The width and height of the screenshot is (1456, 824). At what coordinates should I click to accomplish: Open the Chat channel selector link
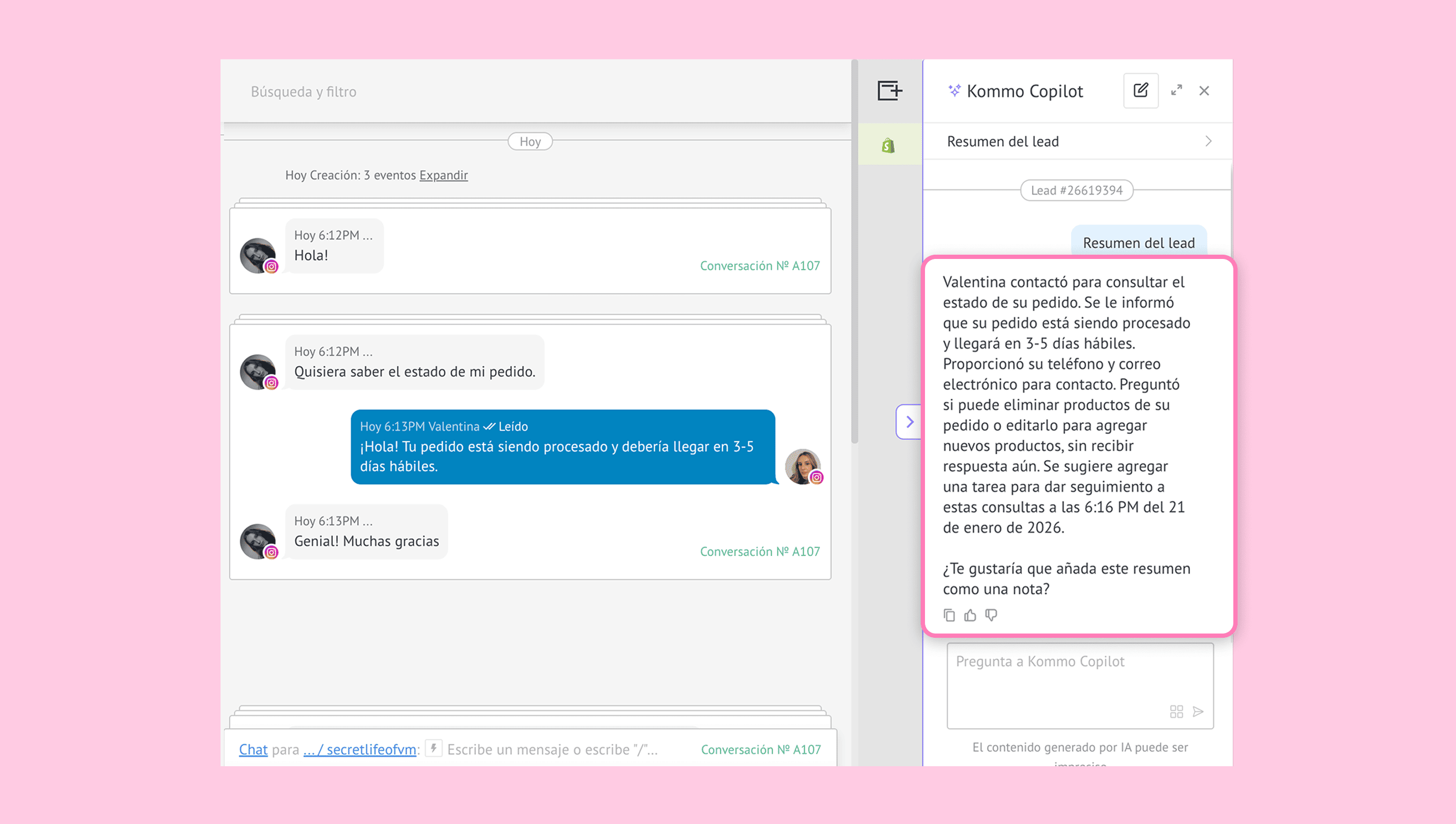click(253, 749)
